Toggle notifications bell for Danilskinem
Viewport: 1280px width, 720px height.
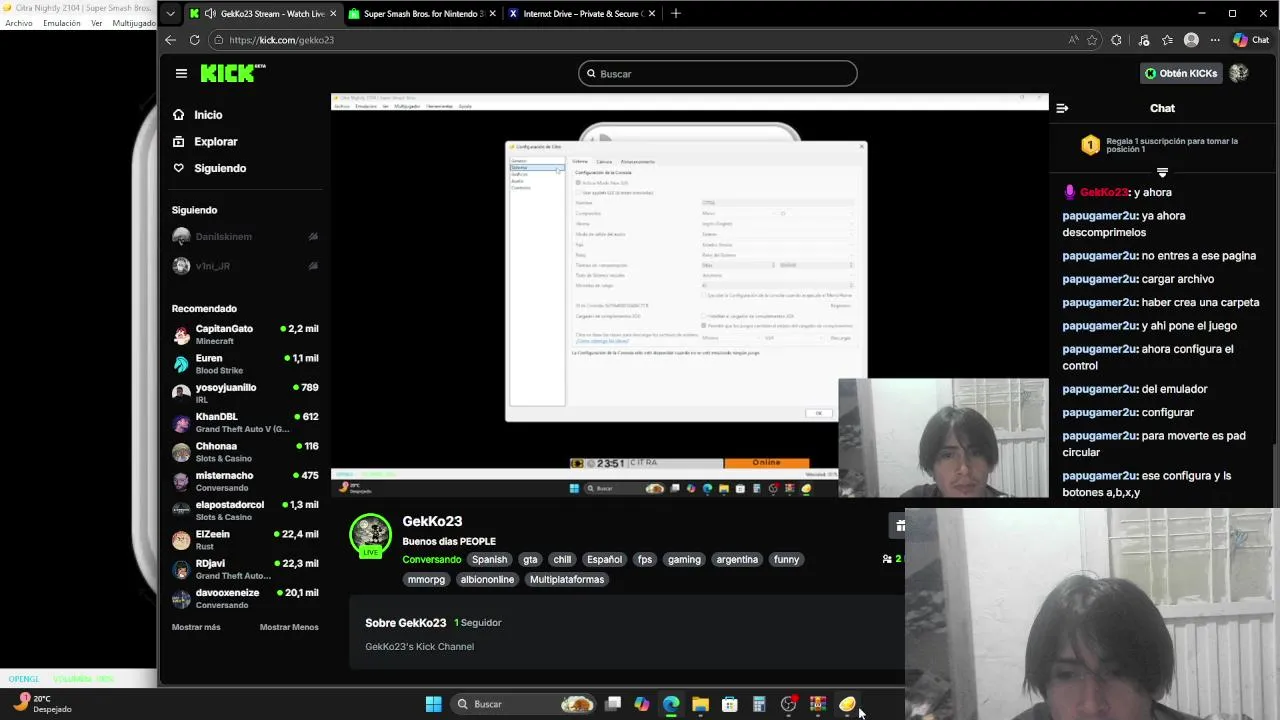click(313, 237)
